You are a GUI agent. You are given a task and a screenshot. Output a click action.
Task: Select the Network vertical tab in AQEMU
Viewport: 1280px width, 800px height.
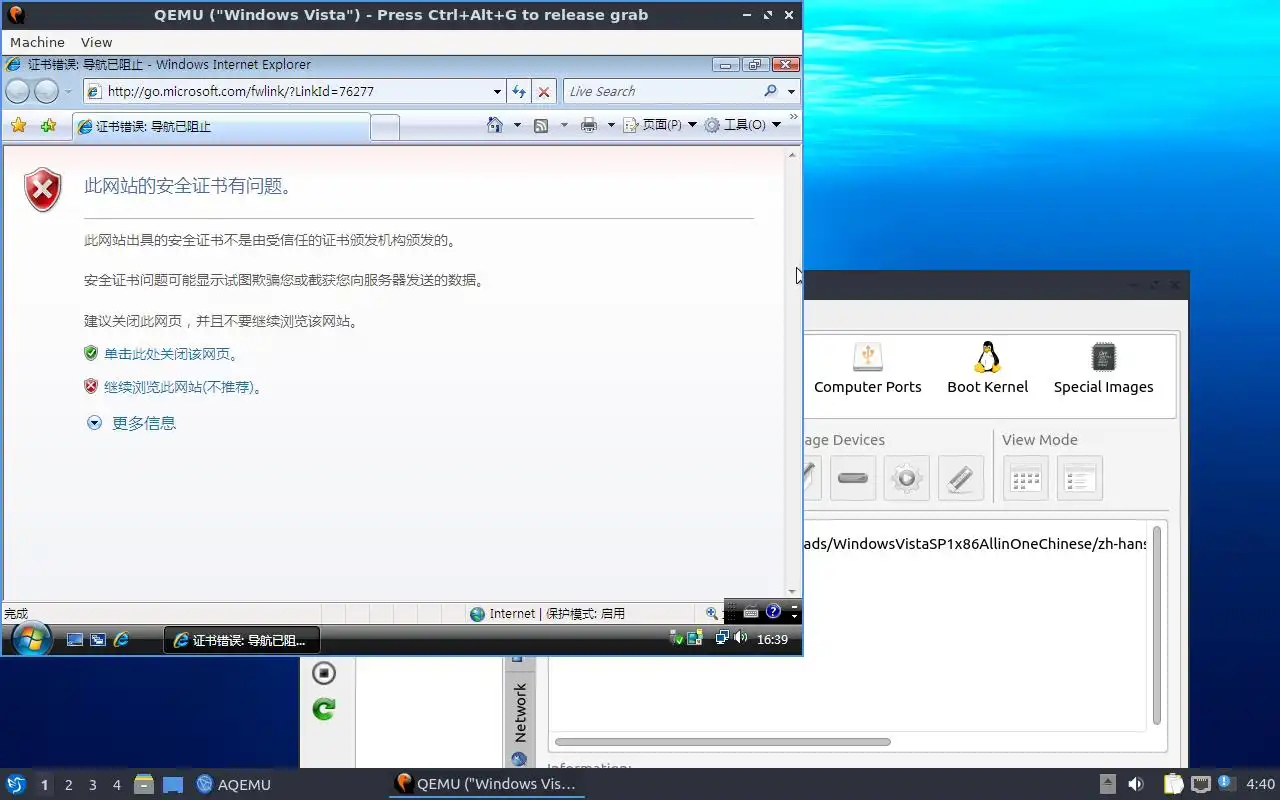pyautogui.click(x=520, y=712)
